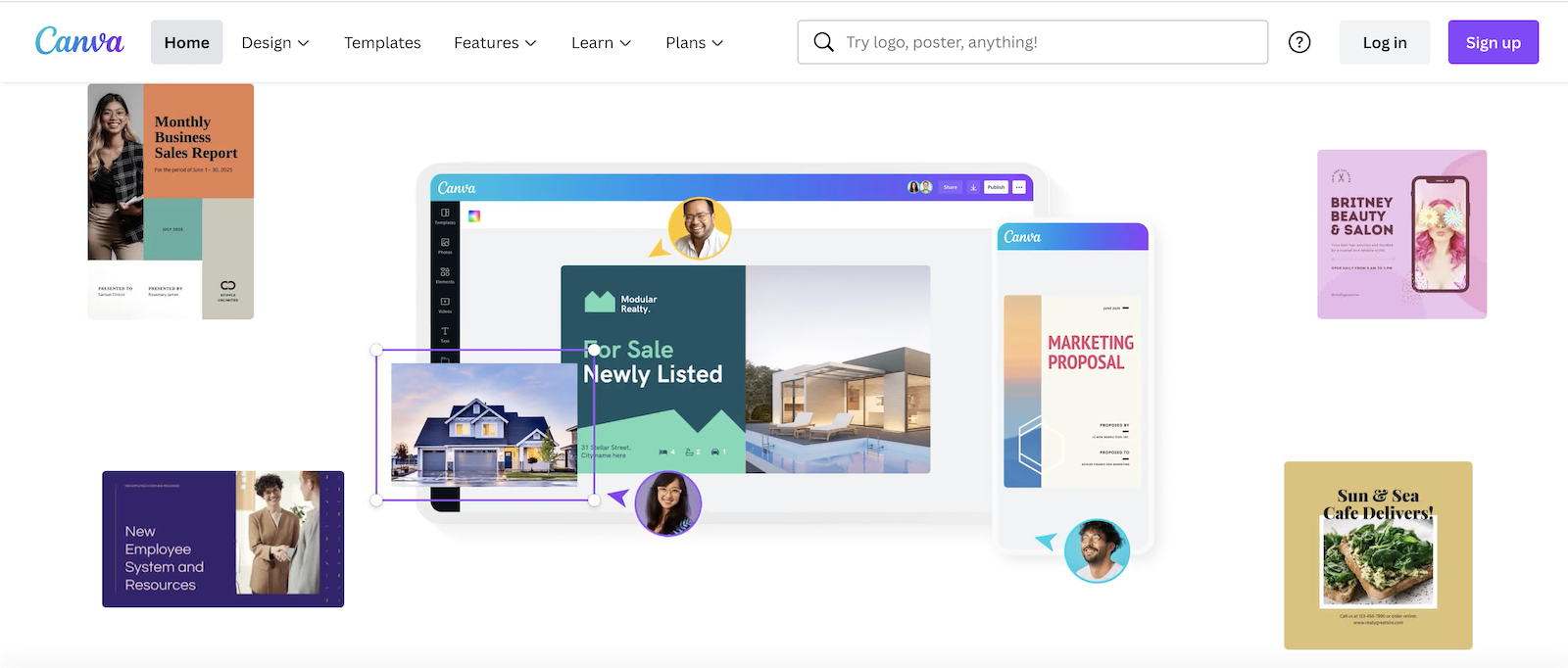
Task: Expand the Plans dropdown menu
Action: [x=694, y=42]
